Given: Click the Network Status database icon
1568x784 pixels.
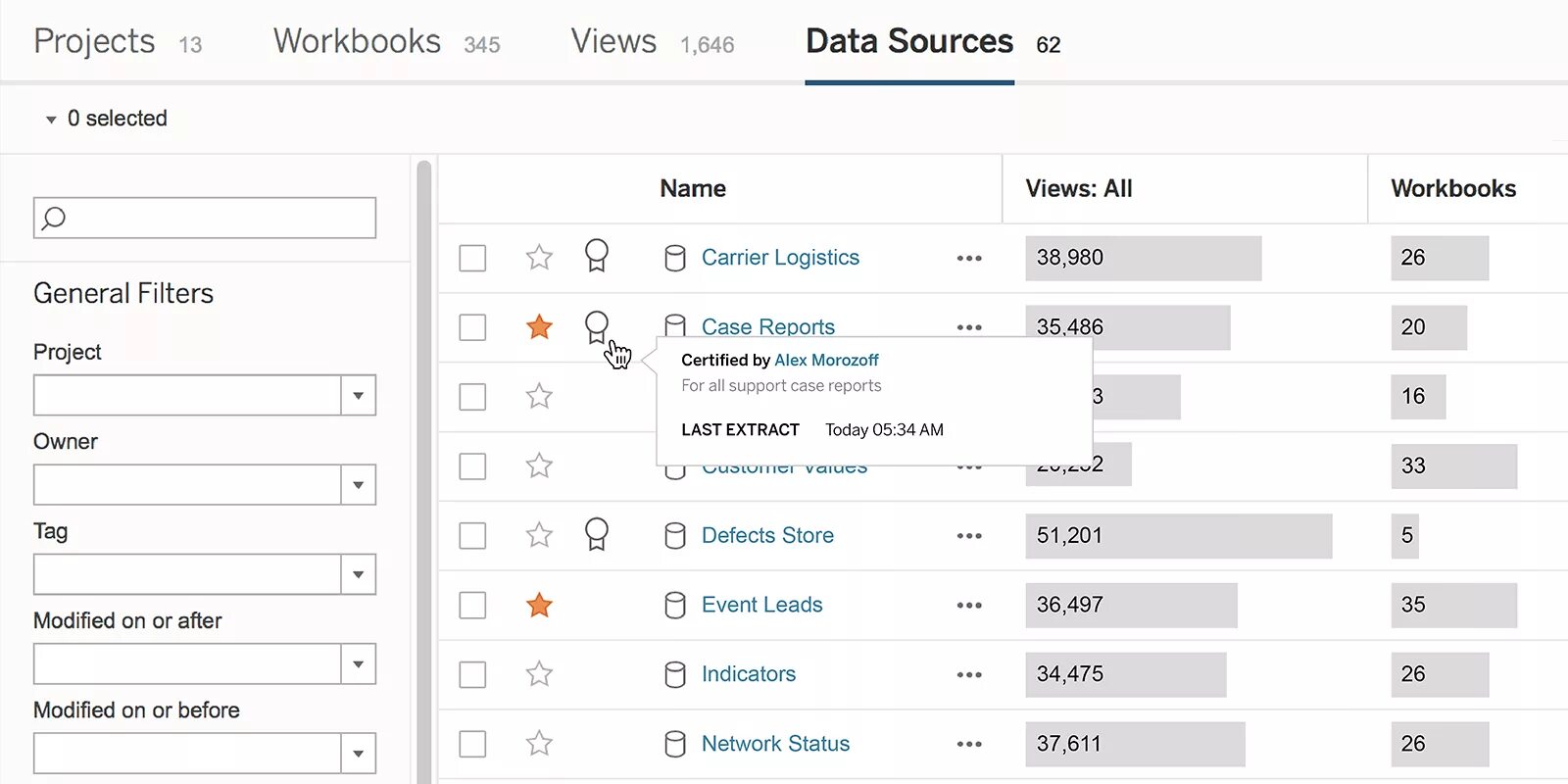Looking at the screenshot, I should pos(675,745).
